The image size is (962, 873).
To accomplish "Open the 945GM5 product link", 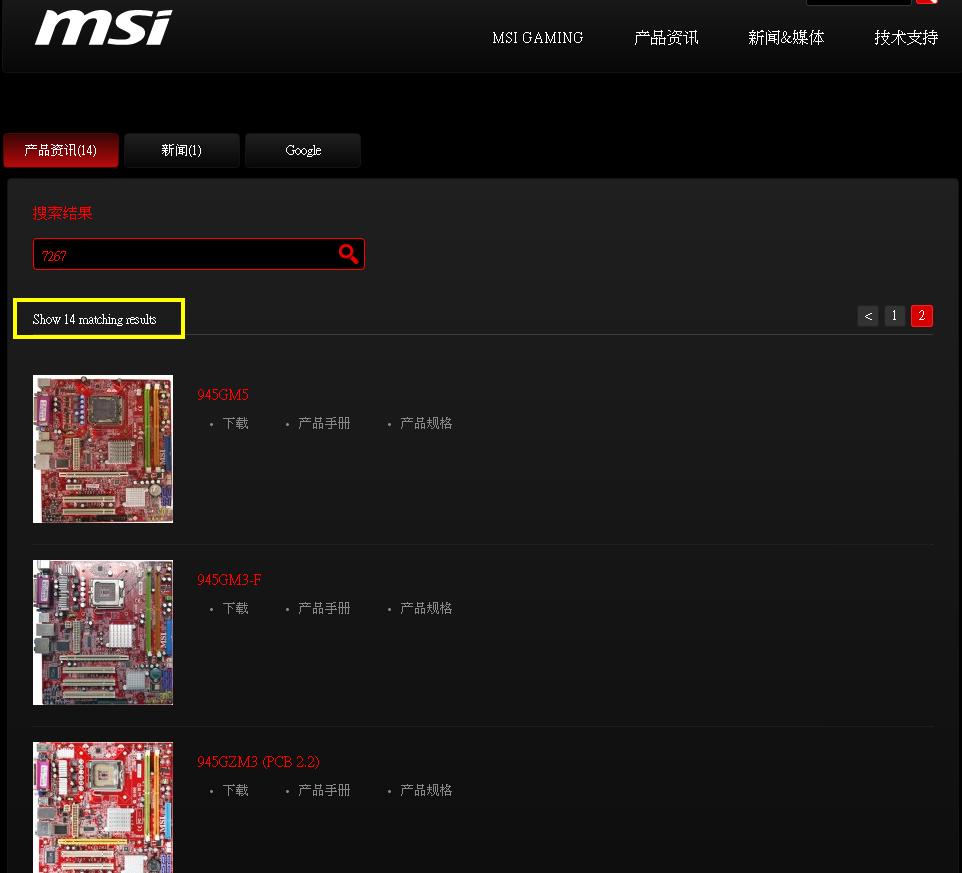I will (223, 394).
